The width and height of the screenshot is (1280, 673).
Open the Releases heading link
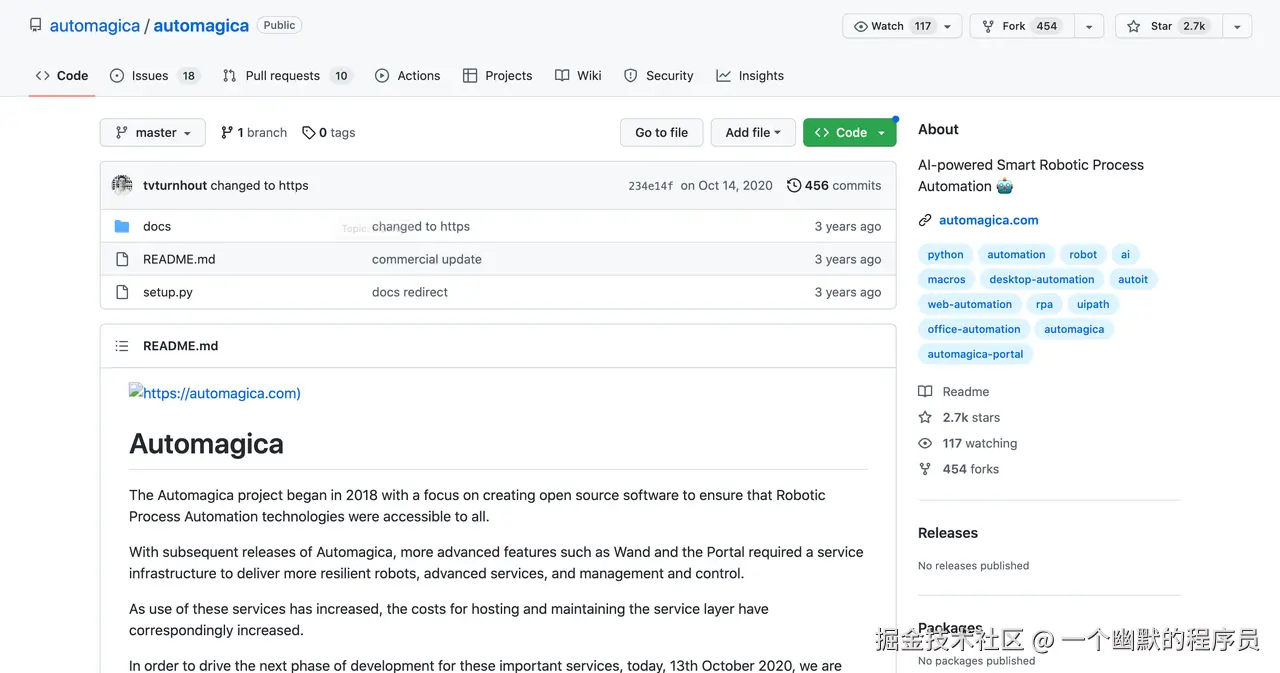948,533
